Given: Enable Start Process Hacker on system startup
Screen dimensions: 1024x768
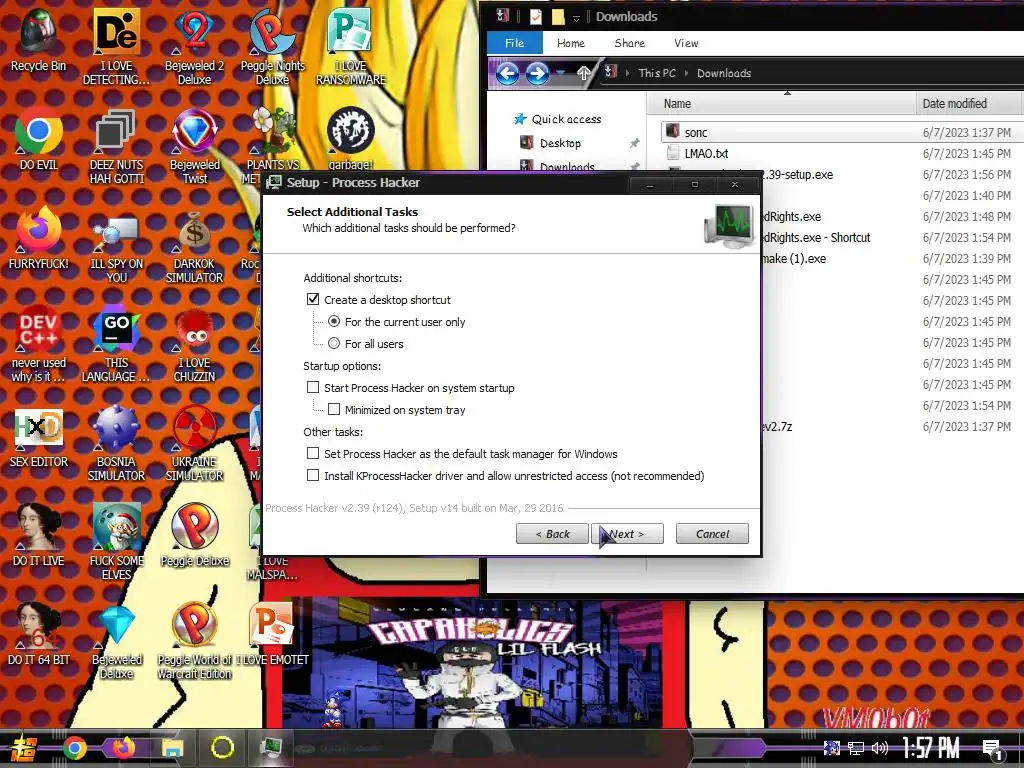Looking at the screenshot, I should pos(313,387).
